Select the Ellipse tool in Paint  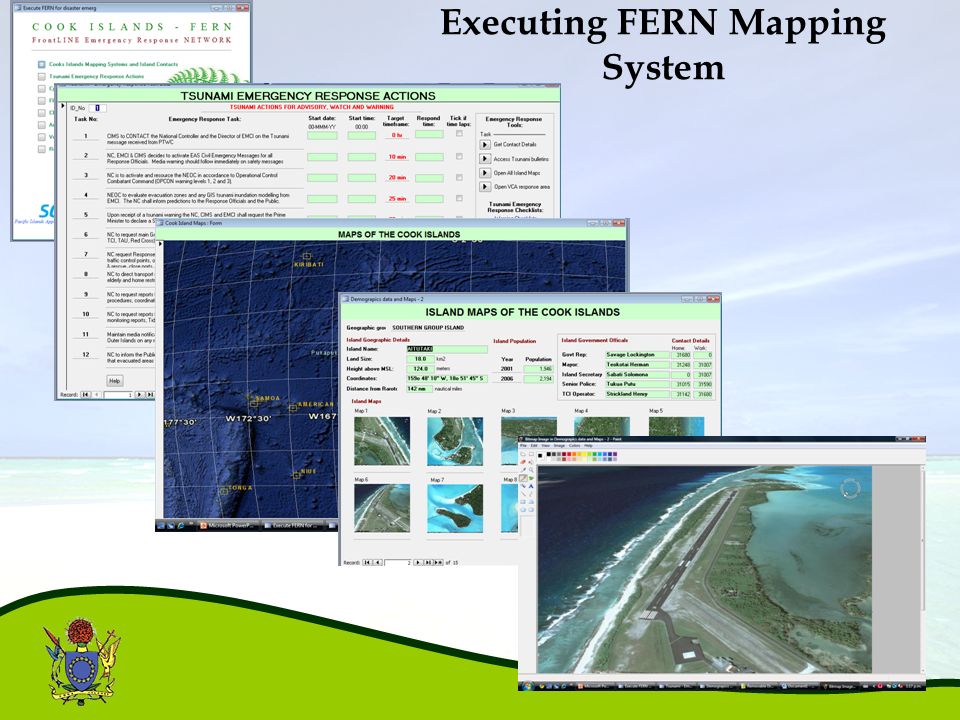click(x=523, y=510)
